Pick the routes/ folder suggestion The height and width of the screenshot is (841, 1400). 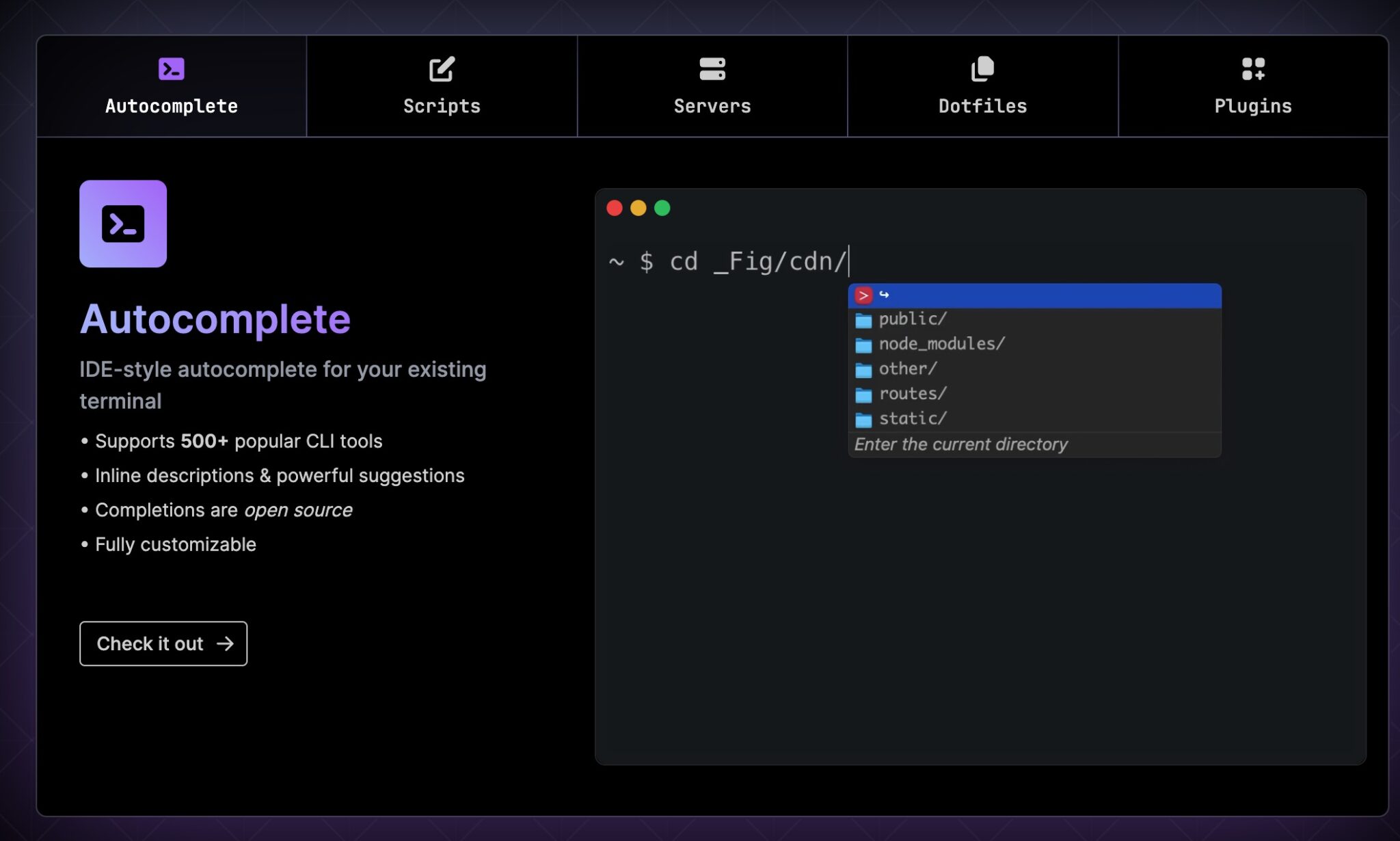(x=913, y=394)
